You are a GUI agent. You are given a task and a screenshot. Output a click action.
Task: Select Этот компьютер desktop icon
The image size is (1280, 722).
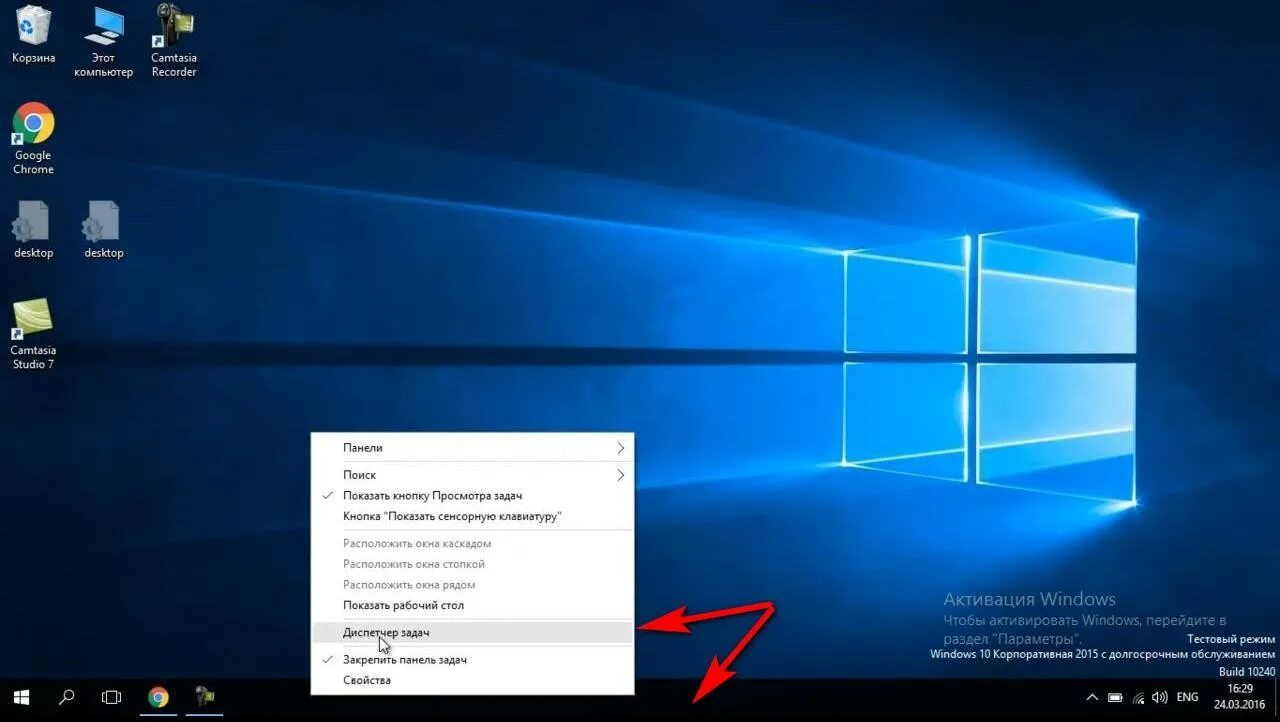[x=103, y=41]
